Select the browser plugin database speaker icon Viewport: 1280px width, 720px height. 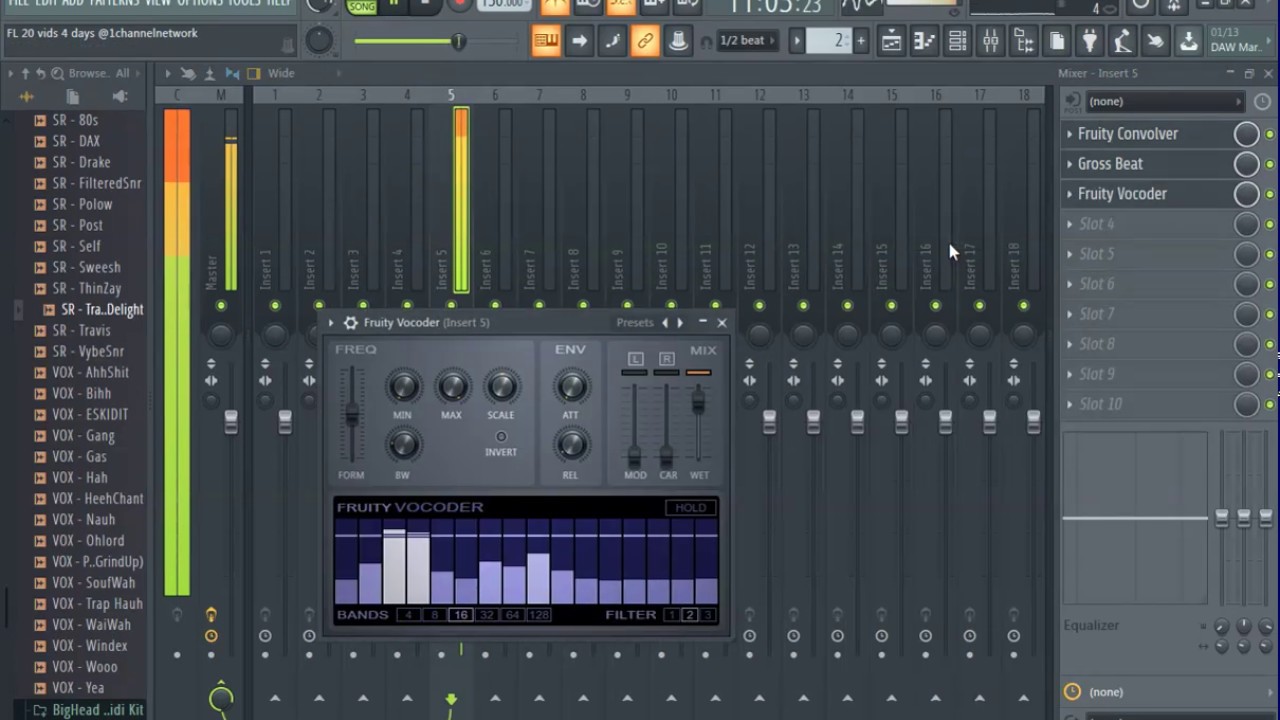tap(120, 96)
